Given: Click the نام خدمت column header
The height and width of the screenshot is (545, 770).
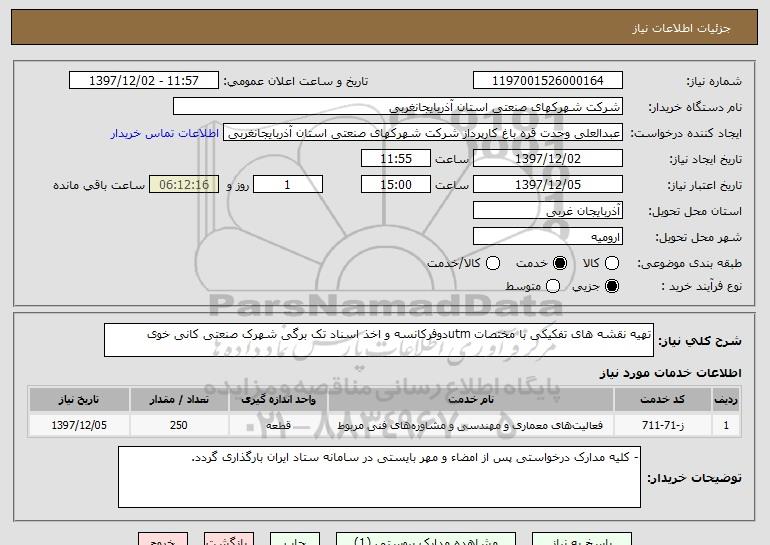Looking at the screenshot, I should tap(470, 400).
